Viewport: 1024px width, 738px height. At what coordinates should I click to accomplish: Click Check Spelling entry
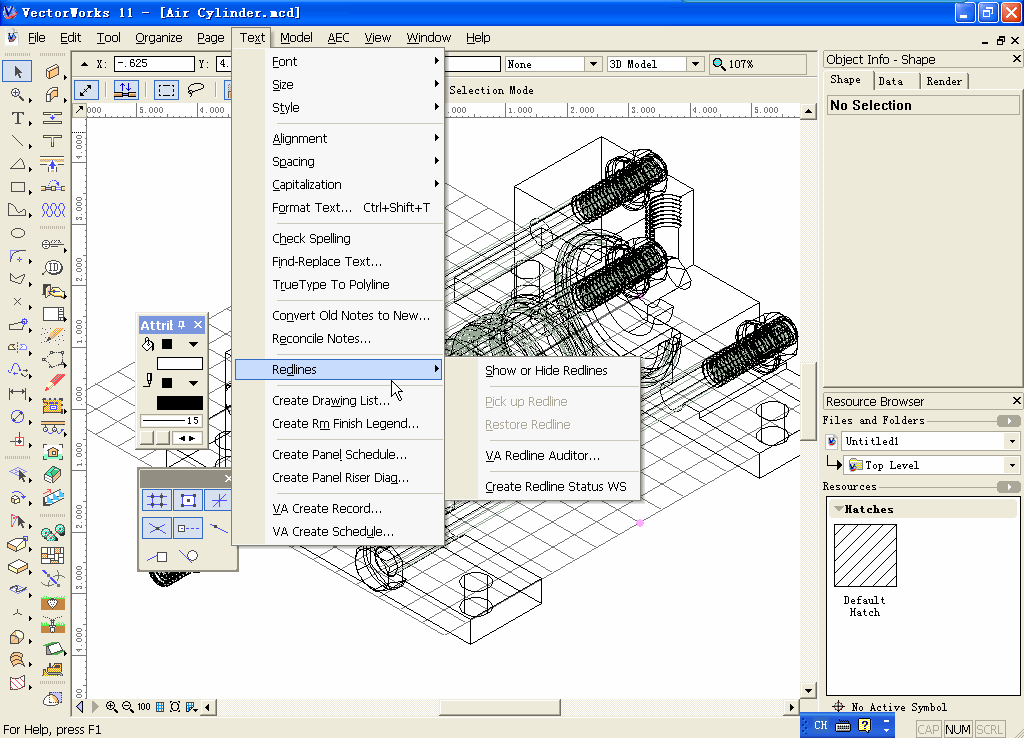coord(312,238)
